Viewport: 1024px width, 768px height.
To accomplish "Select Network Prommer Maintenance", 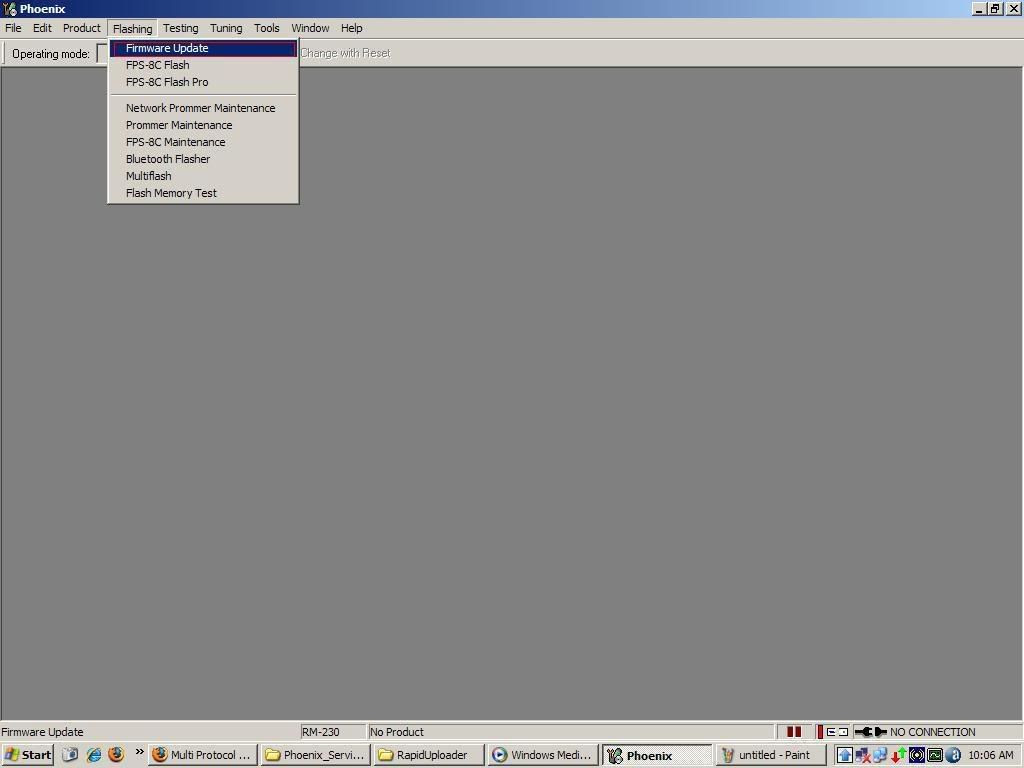I will tap(203, 108).
